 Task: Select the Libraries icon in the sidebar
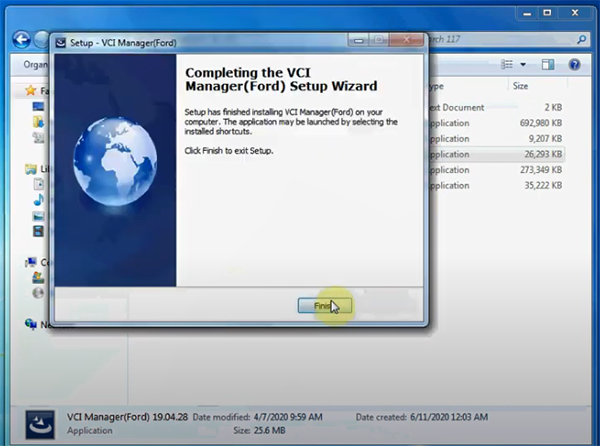(x=31, y=169)
